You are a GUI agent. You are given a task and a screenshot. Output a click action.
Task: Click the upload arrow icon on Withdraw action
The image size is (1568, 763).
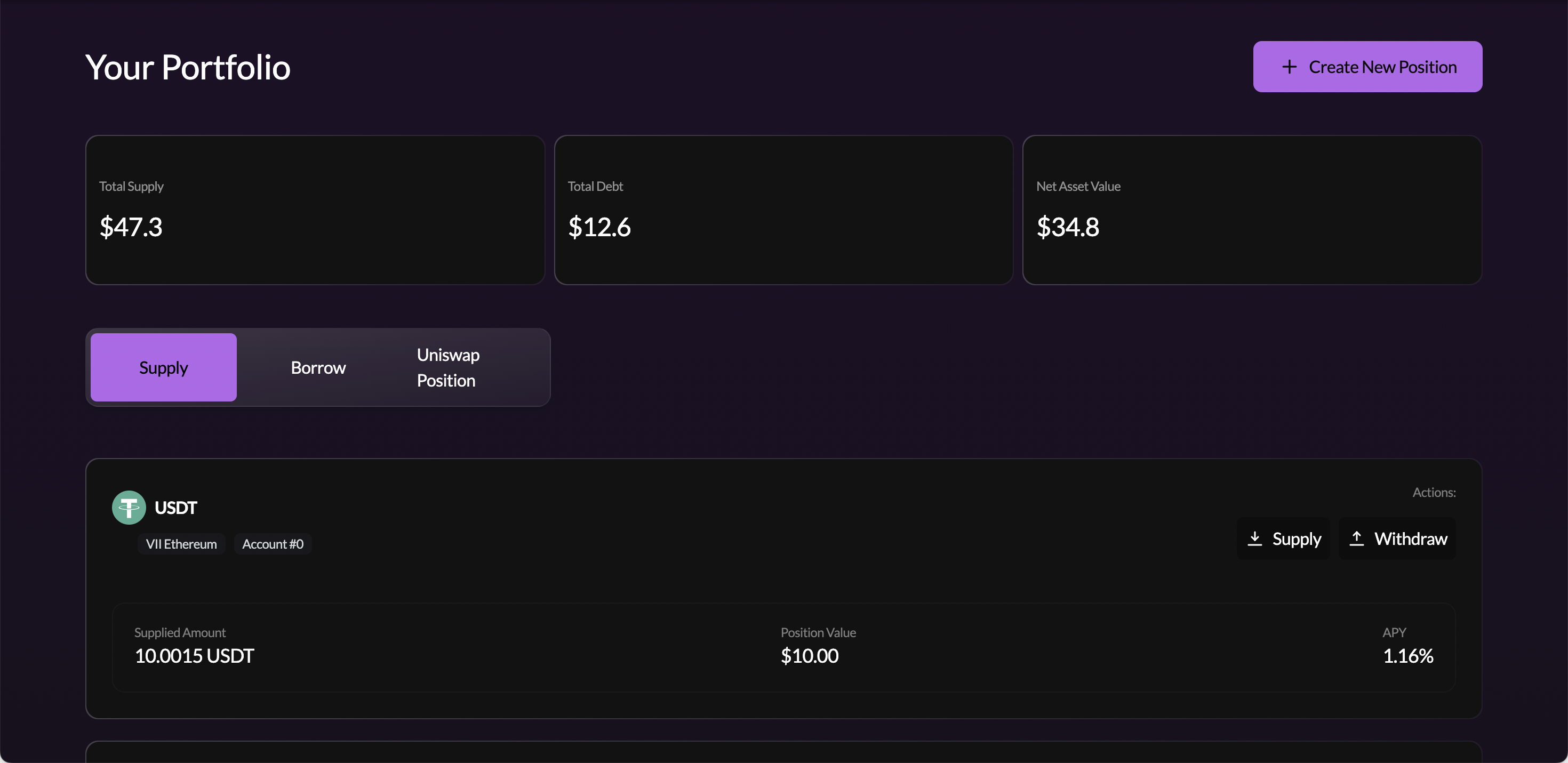pyautogui.click(x=1357, y=539)
